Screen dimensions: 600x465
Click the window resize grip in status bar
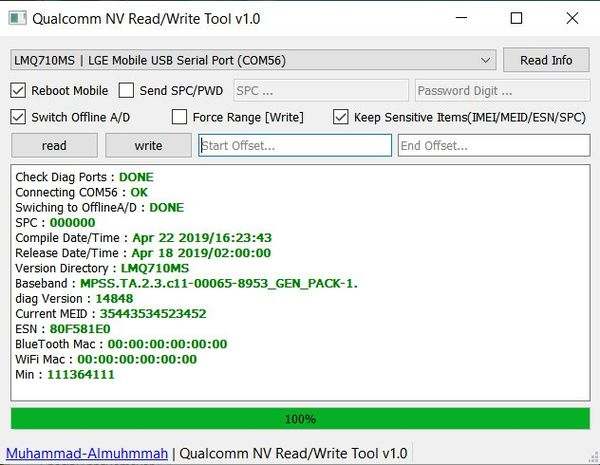[x=594, y=458]
